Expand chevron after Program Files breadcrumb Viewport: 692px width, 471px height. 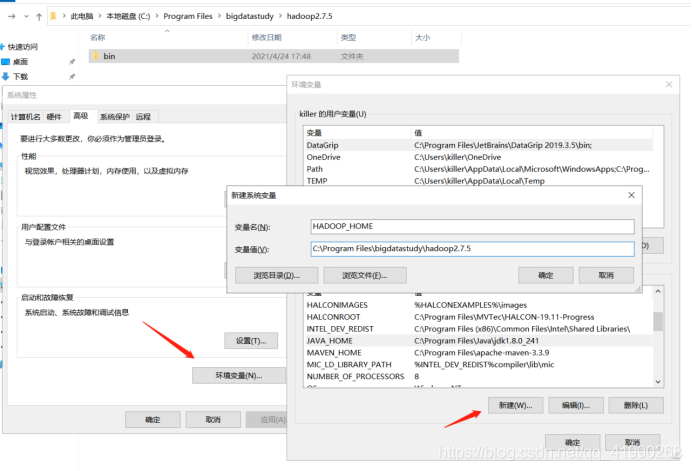(219, 16)
